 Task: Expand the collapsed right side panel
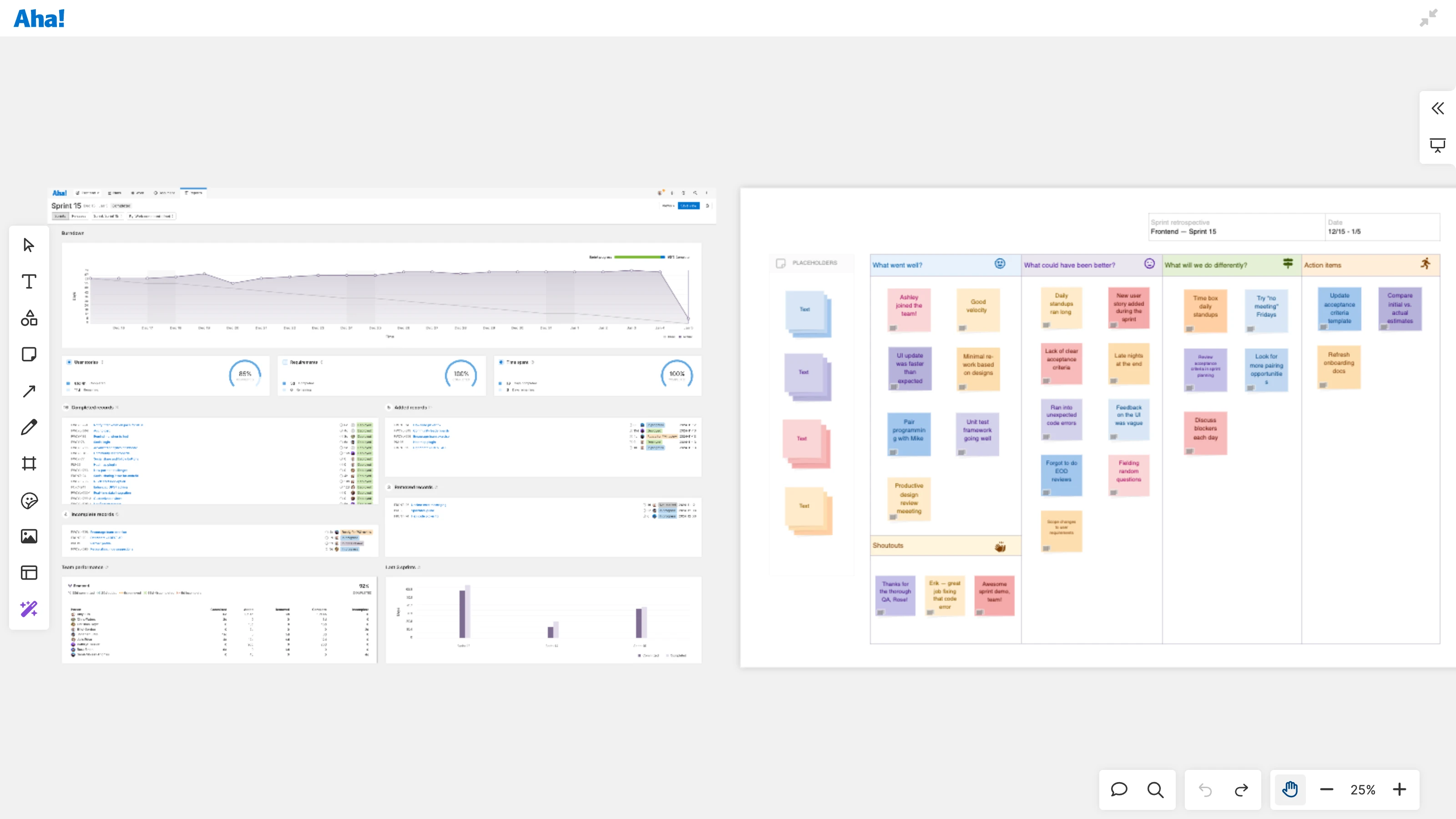point(1438,109)
